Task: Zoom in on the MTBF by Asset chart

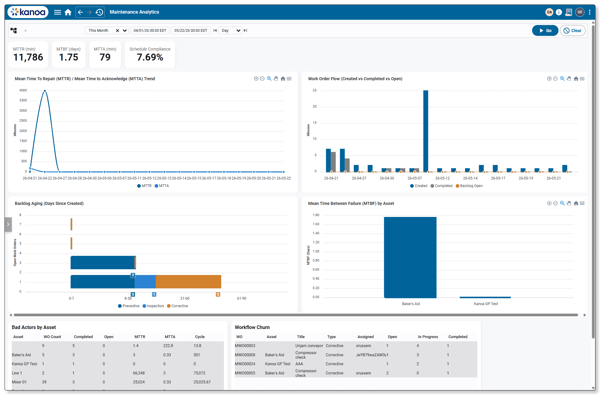Action: click(x=549, y=203)
